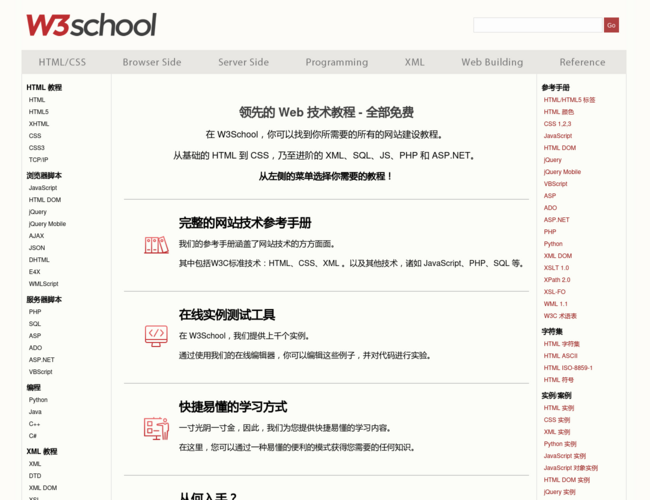This screenshot has width=650, height=500.
Task: Open XHTML tutorial in left sidebar
Action: point(39,124)
